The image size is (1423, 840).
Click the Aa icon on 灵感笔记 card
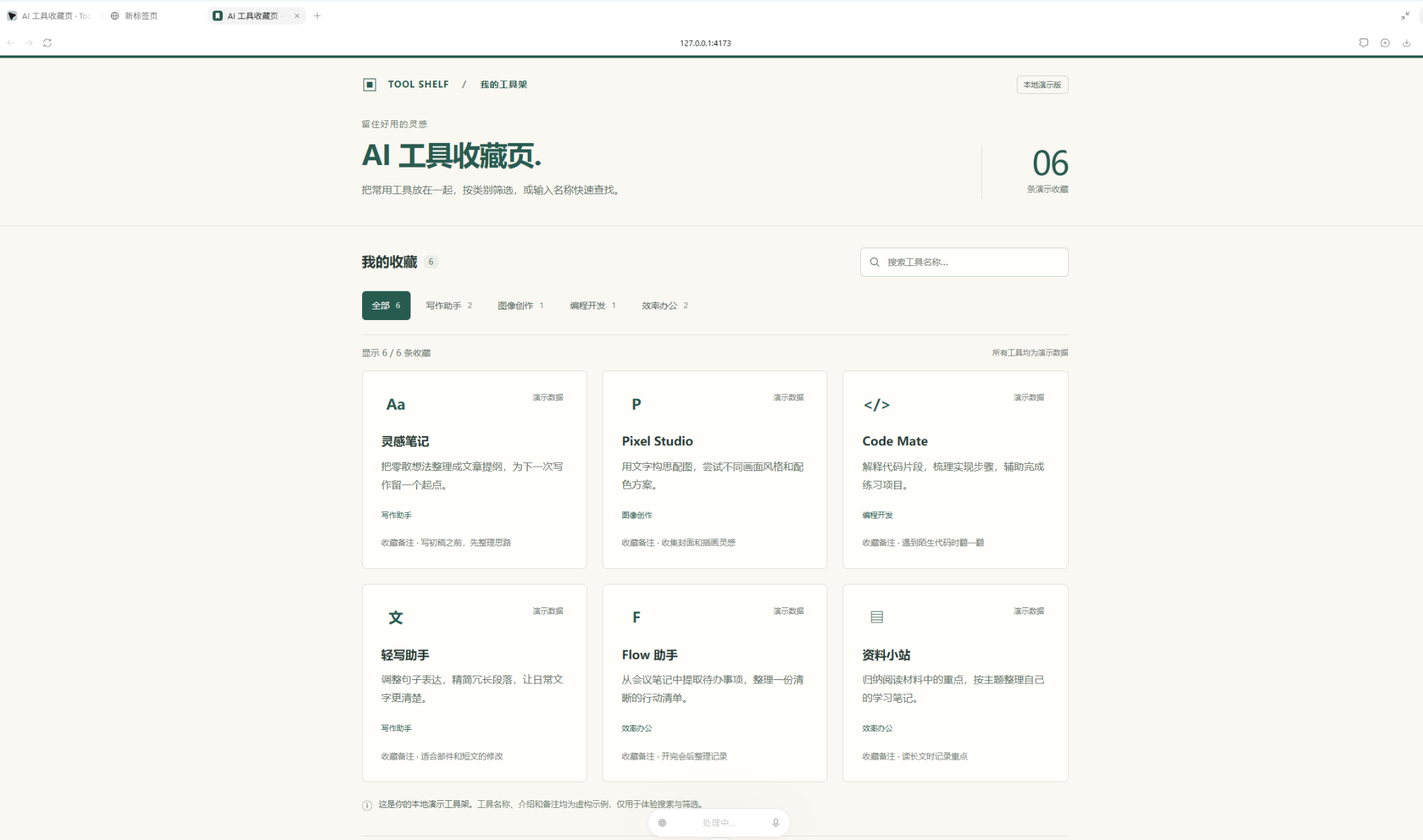[x=396, y=405]
